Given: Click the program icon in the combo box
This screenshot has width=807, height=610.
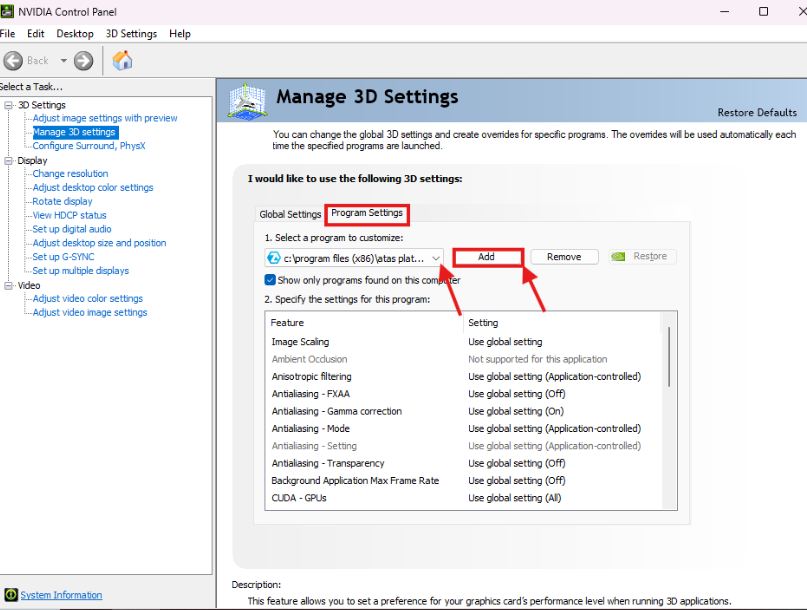Looking at the screenshot, I should (x=274, y=258).
